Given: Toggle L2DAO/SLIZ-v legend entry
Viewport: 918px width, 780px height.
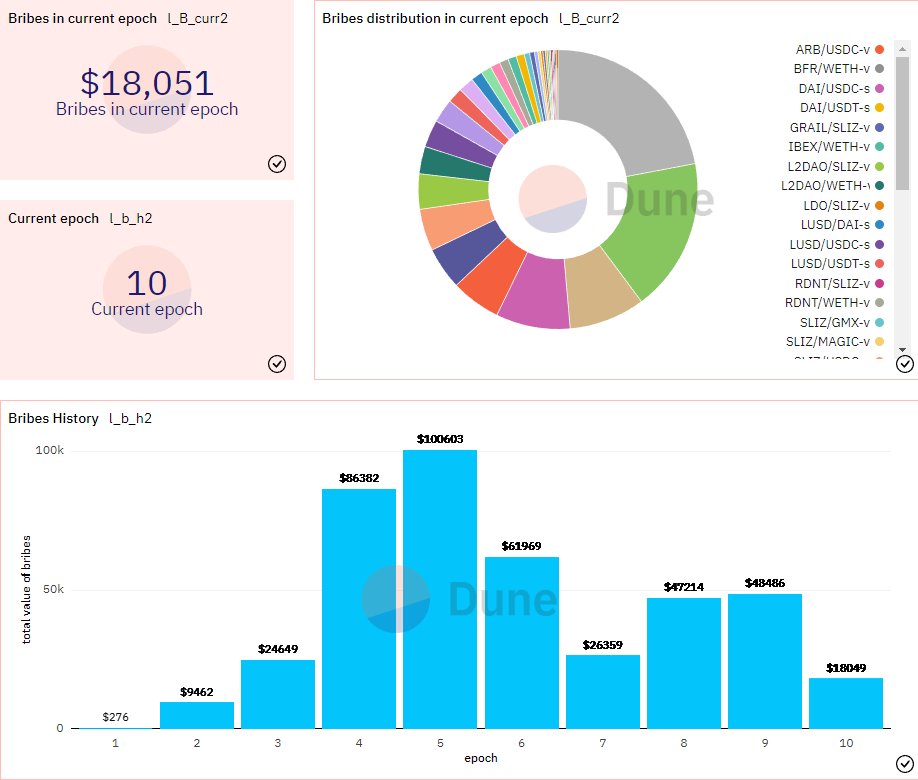Looking at the screenshot, I should pos(835,166).
